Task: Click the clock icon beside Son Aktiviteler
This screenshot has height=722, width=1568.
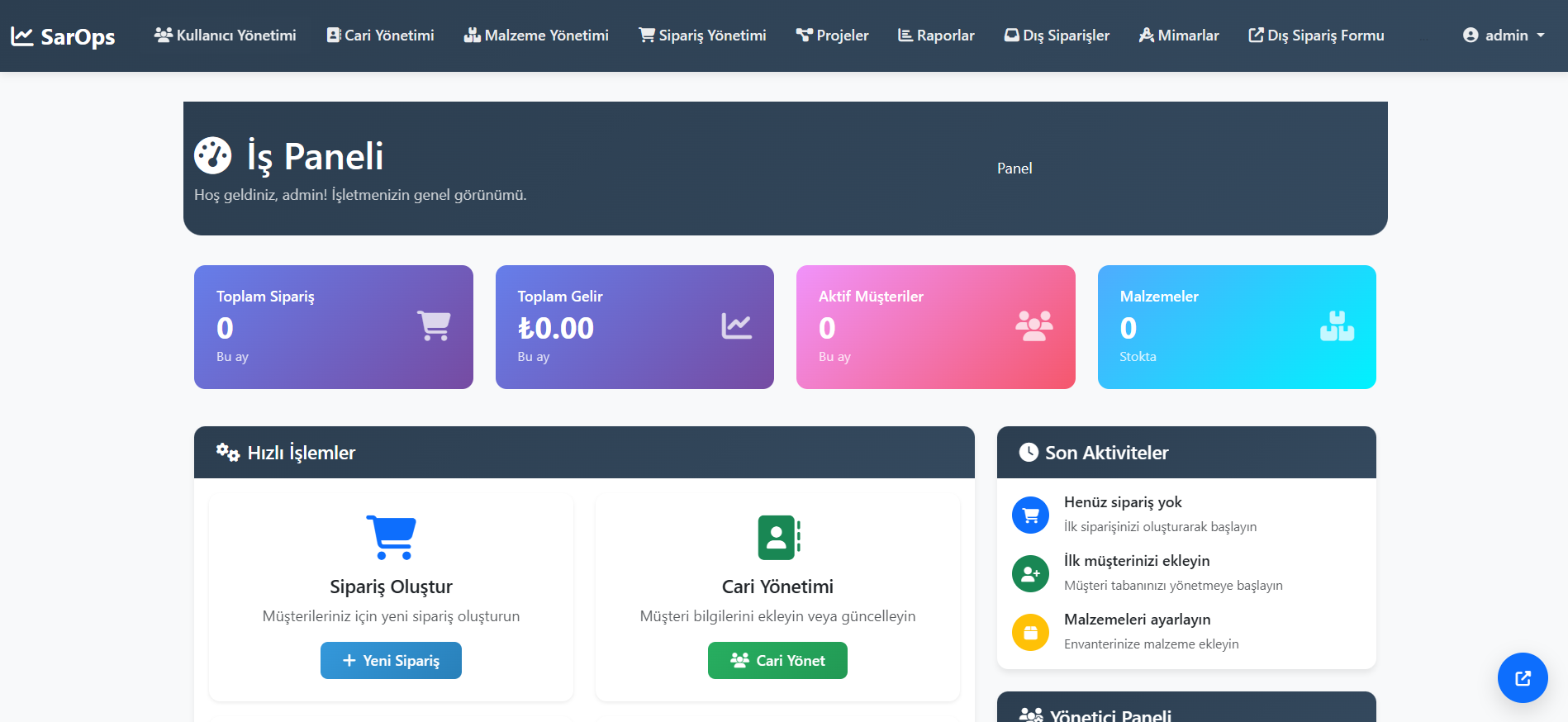Action: (1029, 452)
